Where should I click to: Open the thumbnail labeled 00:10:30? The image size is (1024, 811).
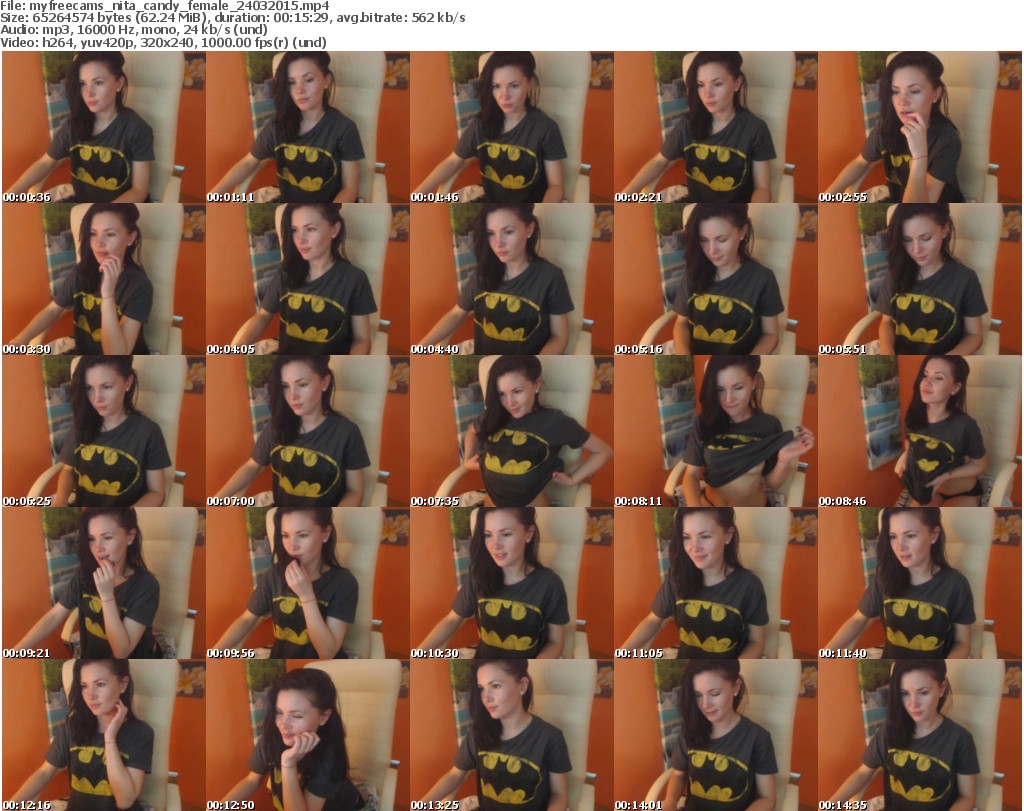coord(512,584)
